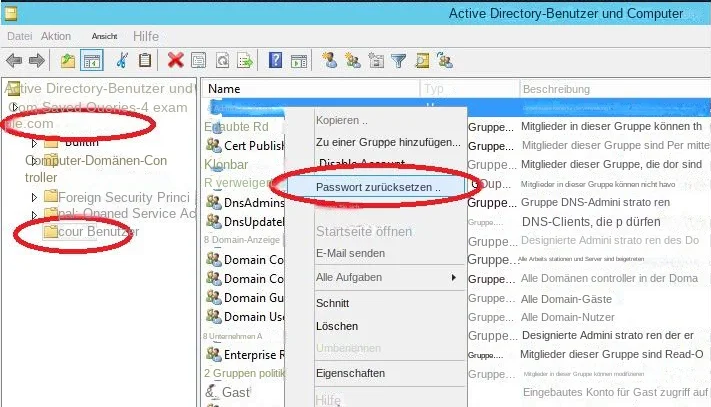Expand the Managed Service Ac node arrow

pos(34,214)
